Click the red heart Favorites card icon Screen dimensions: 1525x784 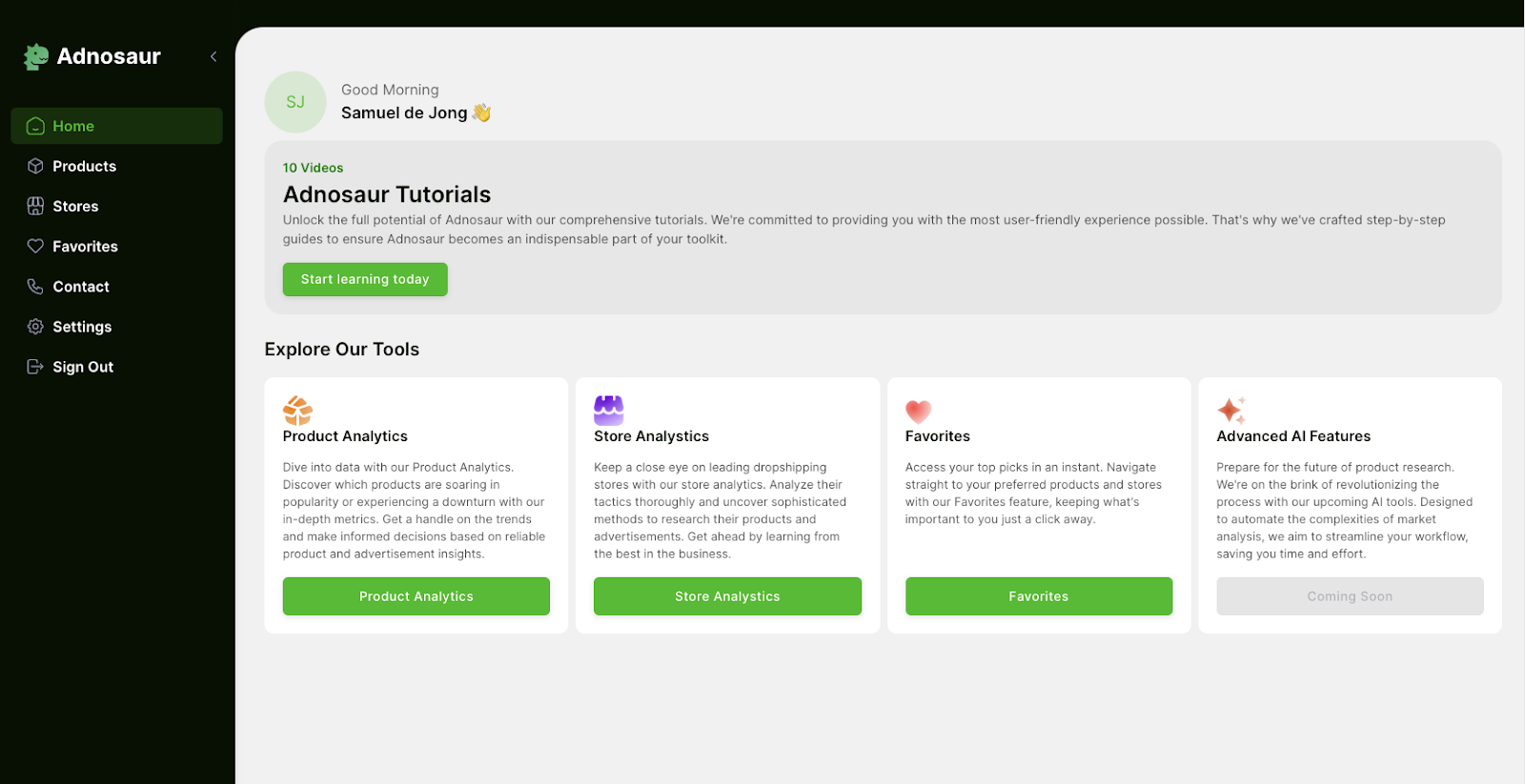click(919, 412)
